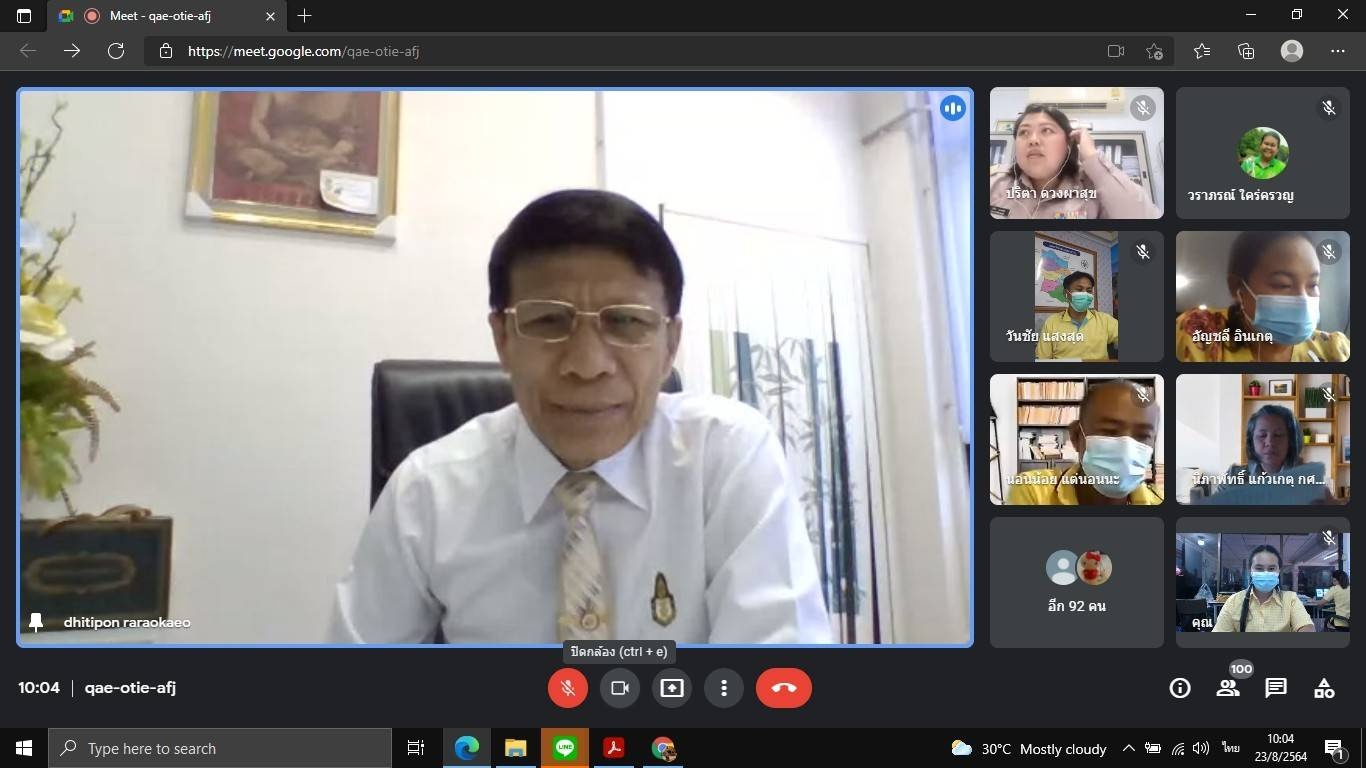Image resolution: width=1366 pixels, height=768 pixels.
Task: Click the present screen button
Action: point(671,688)
